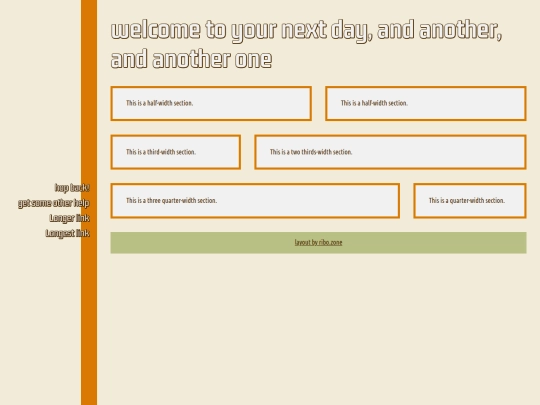The image size is (540, 405).
Task: Select the 'welcome to your next day' heading
Action: coord(307,44)
